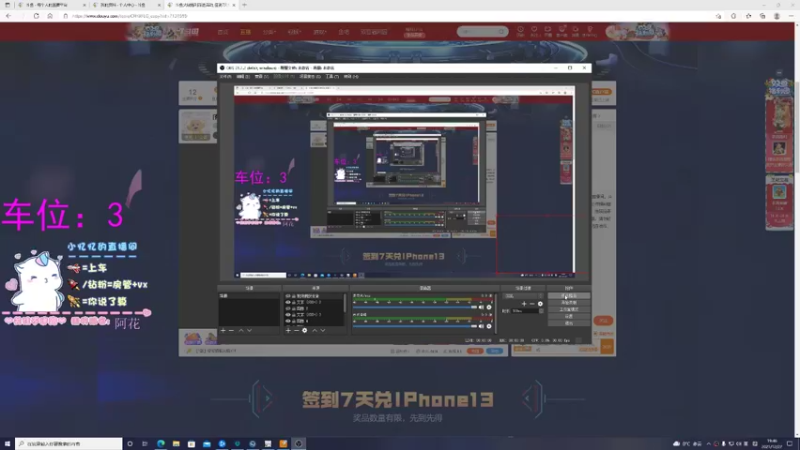Remove the selected source with the minus icon in OBS
The width and height of the screenshot is (800, 450).
pos(296,331)
